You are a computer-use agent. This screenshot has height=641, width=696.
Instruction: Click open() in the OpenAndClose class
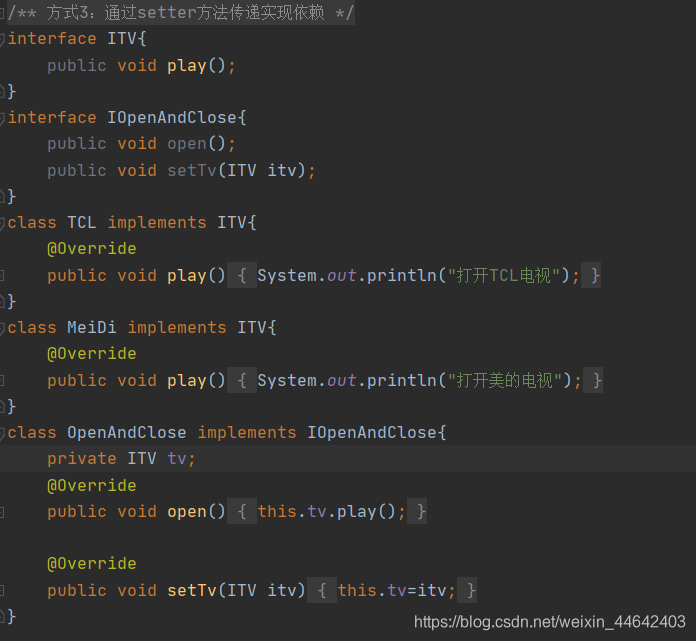pyautogui.click(x=196, y=512)
